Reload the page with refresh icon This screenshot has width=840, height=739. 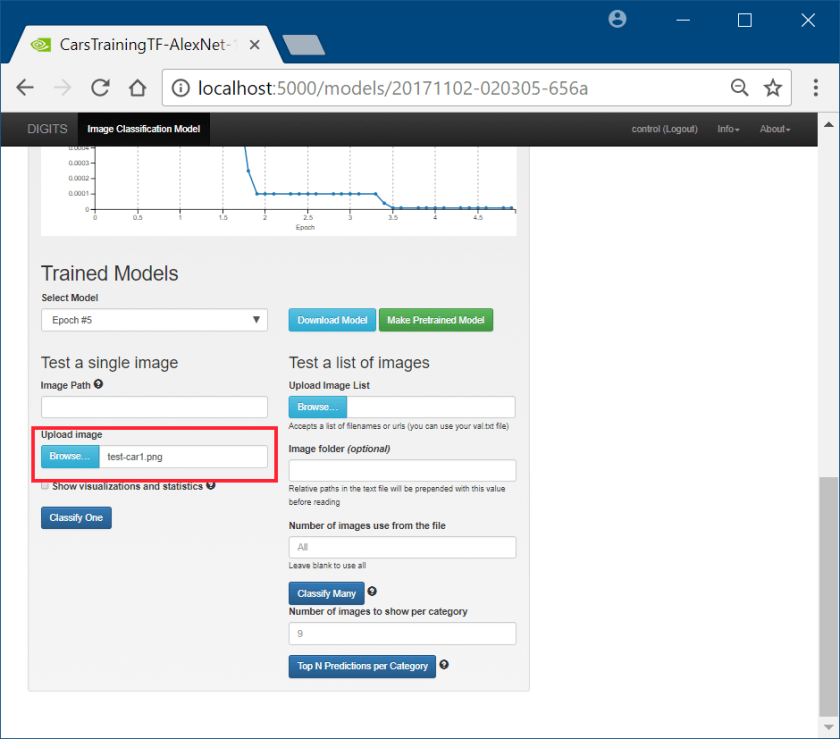100,88
